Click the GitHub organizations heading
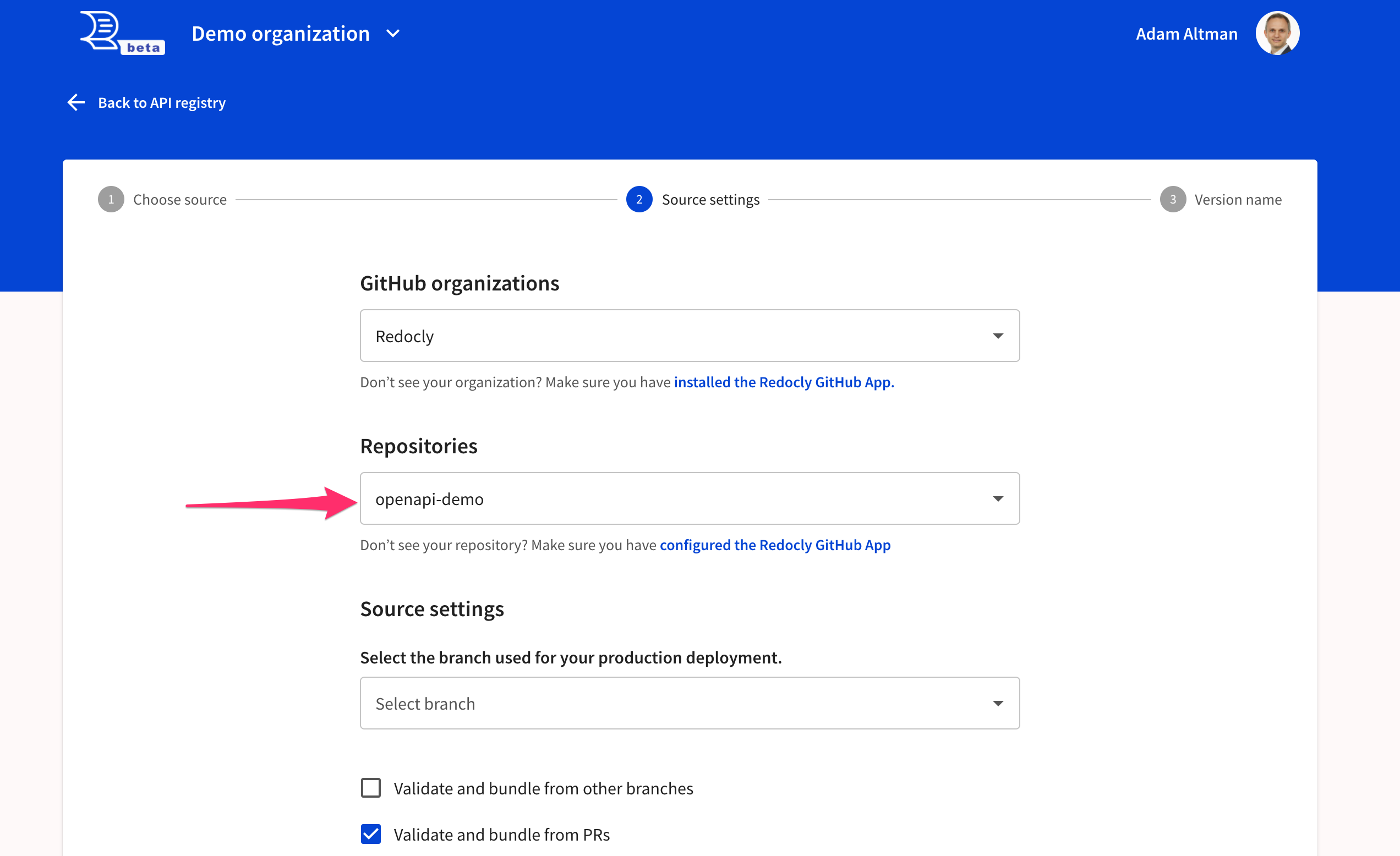The width and height of the screenshot is (1400, 856). point(459,283)
